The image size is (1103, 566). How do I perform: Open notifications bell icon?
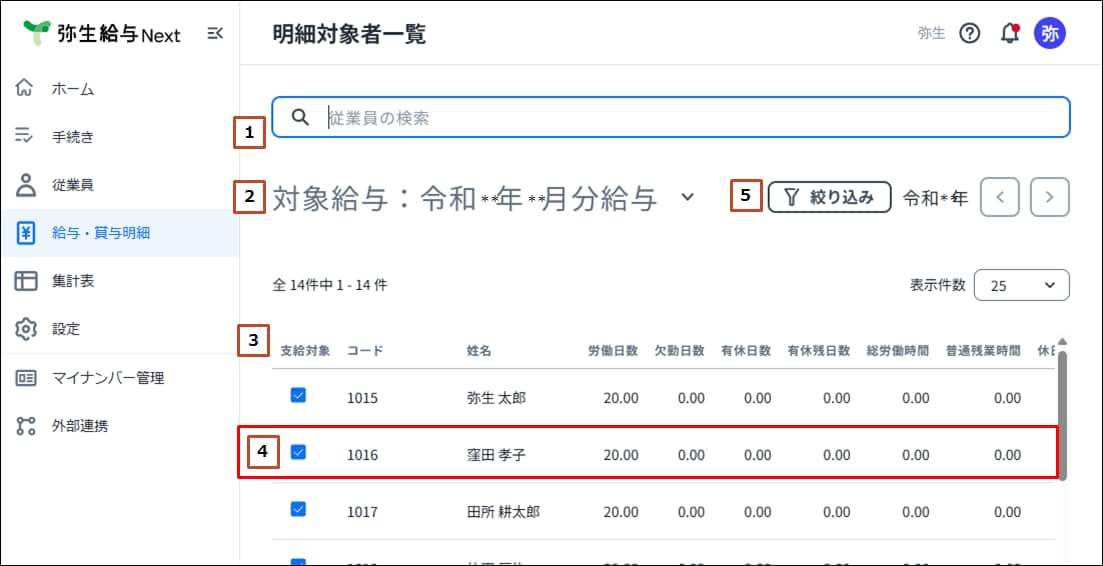(x=1009, y=33)
